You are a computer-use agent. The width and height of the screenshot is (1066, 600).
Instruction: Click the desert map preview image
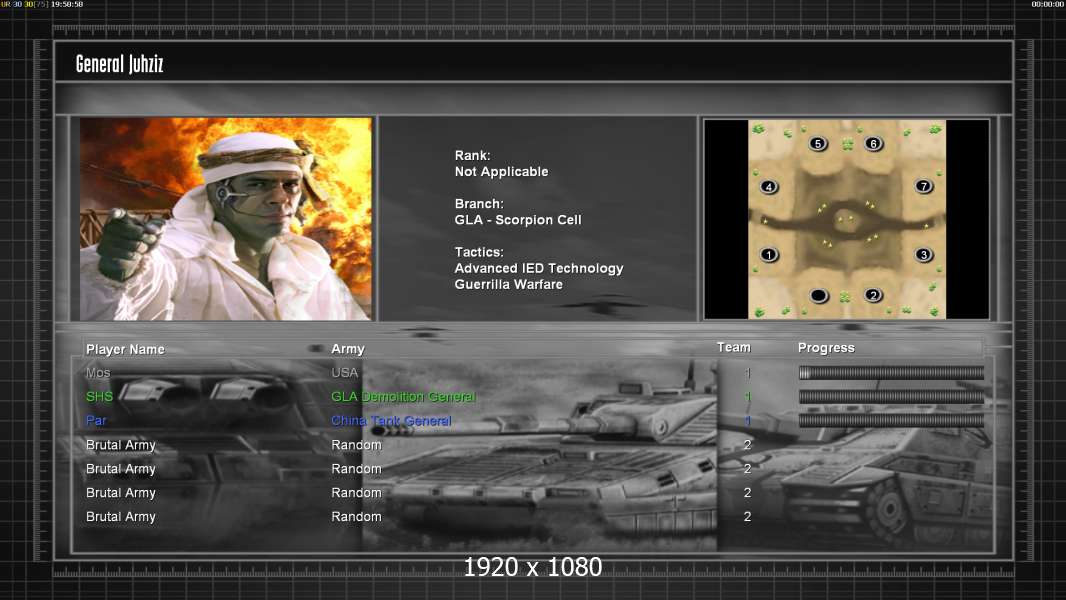847,219
